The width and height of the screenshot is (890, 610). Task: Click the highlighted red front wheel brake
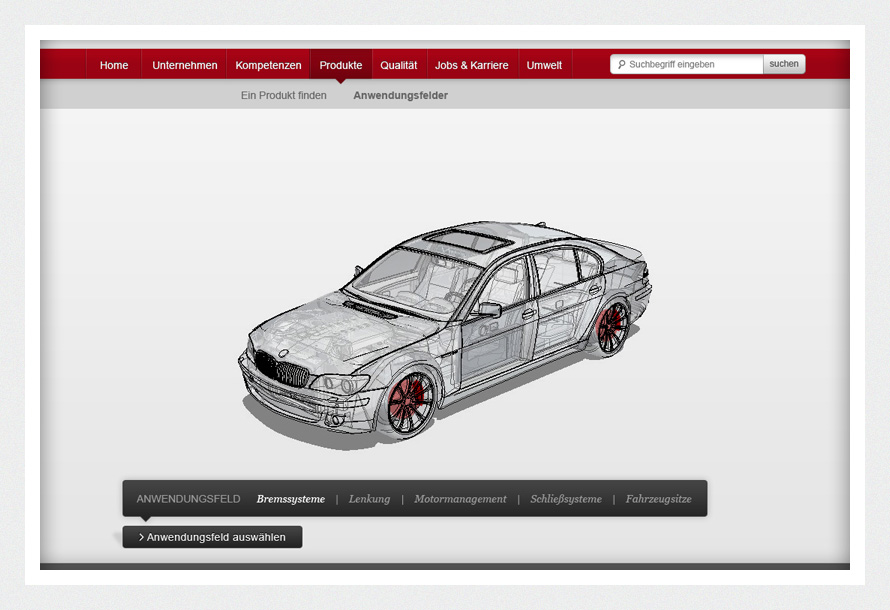pos(408,399)
